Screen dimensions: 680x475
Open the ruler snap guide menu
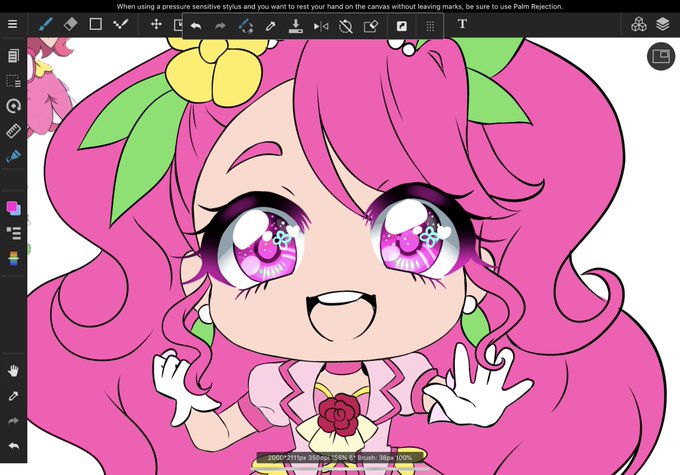13,131
